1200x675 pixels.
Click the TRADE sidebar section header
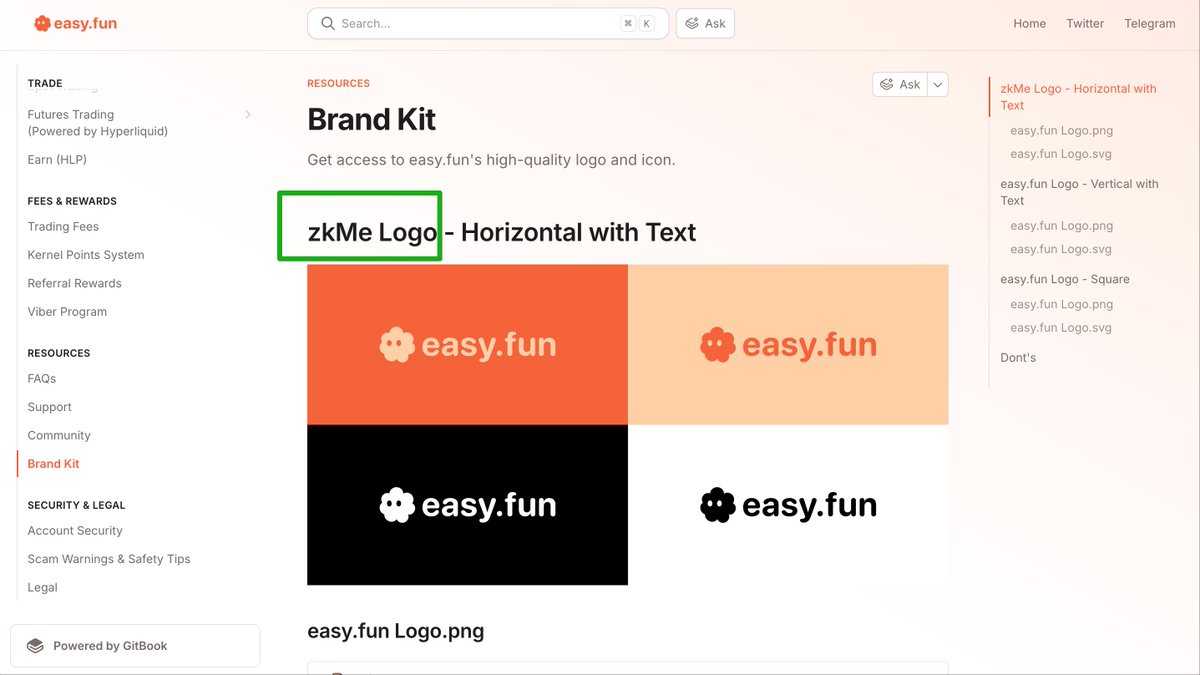[x=45, y=83]
